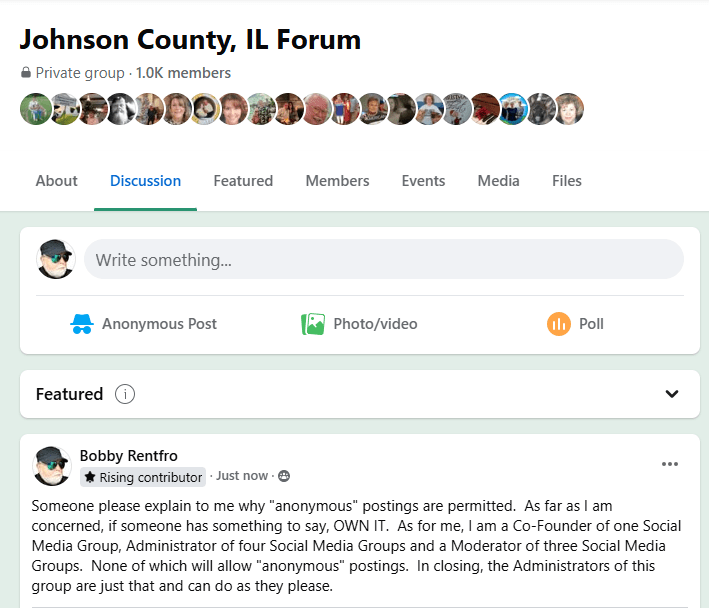Screen dimensions: 709x608
Task: Click the Write something input box
Action: pos(384,260)
